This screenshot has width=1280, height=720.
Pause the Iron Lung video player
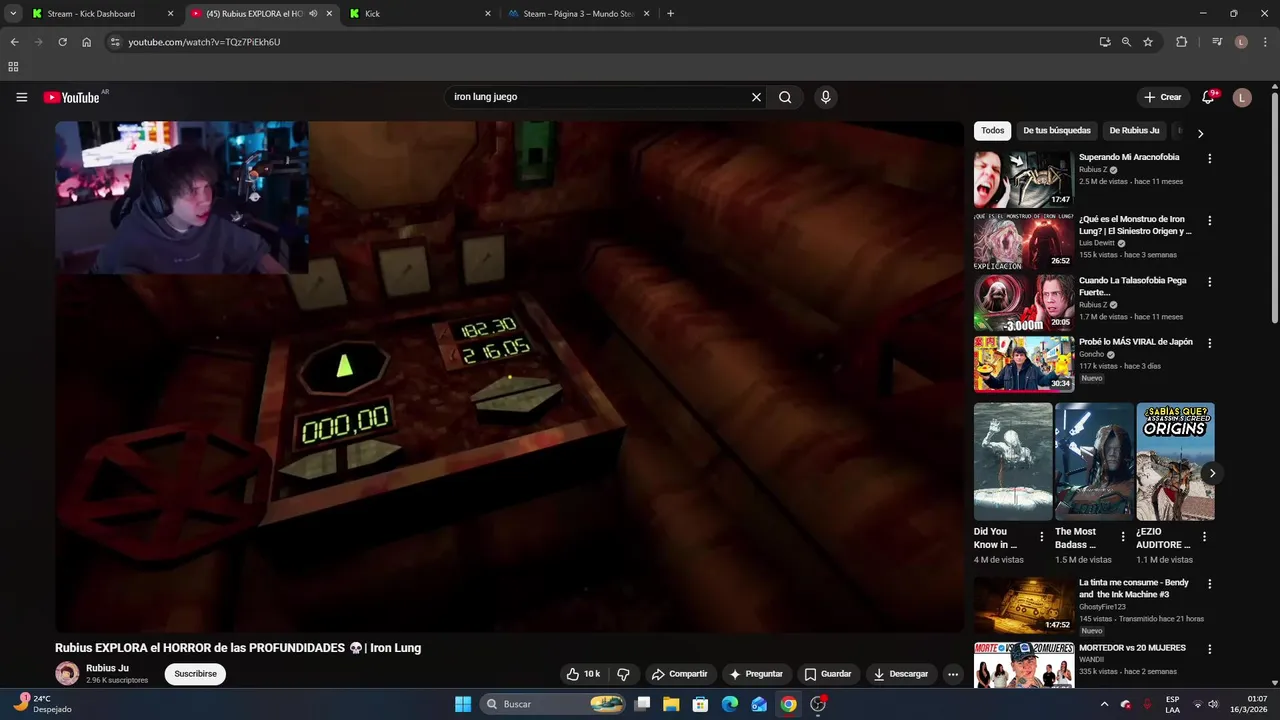click(x=509, y=377)
